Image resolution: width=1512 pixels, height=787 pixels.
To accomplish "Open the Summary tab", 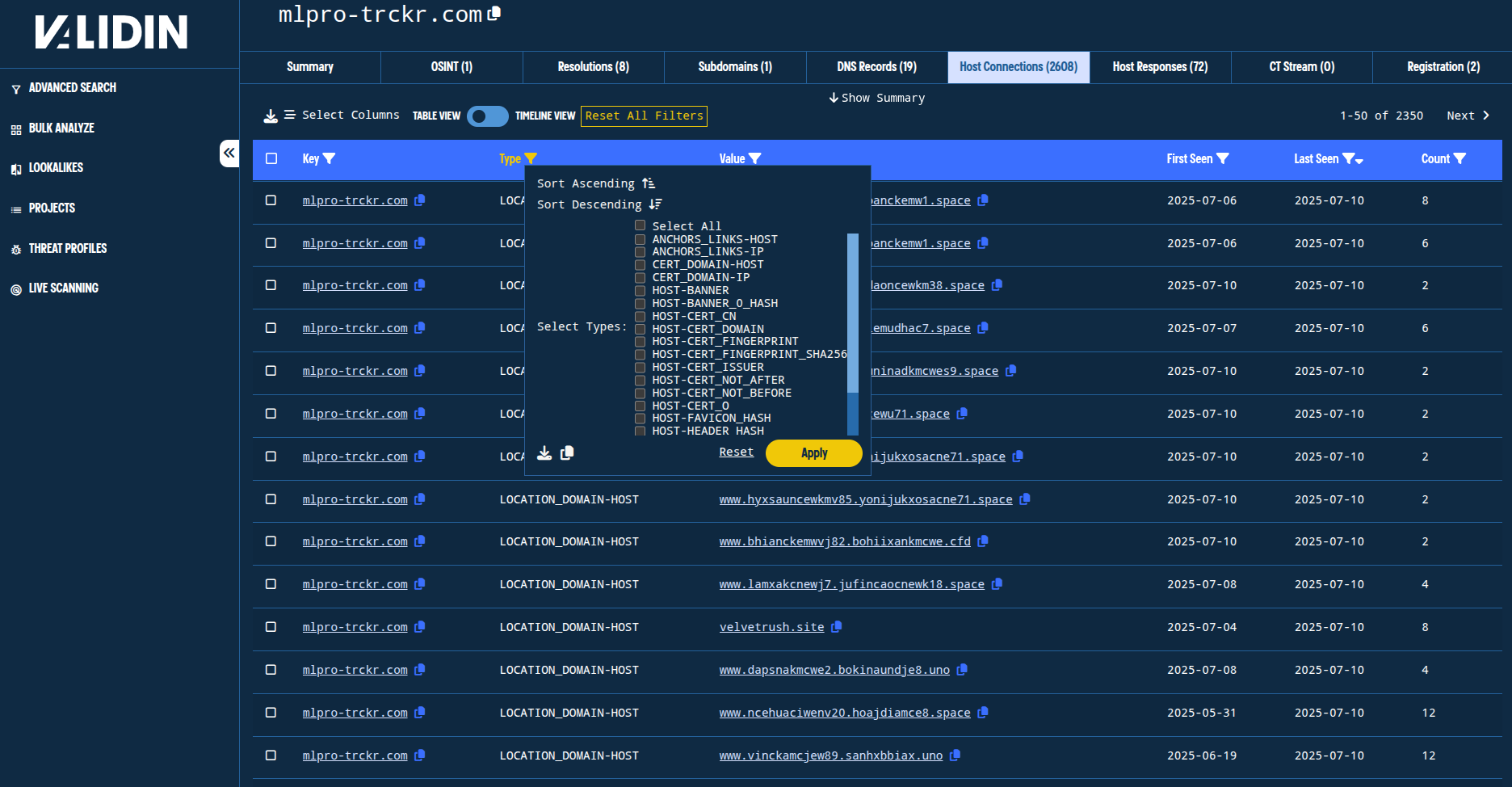I will click(x=310, y=67).
